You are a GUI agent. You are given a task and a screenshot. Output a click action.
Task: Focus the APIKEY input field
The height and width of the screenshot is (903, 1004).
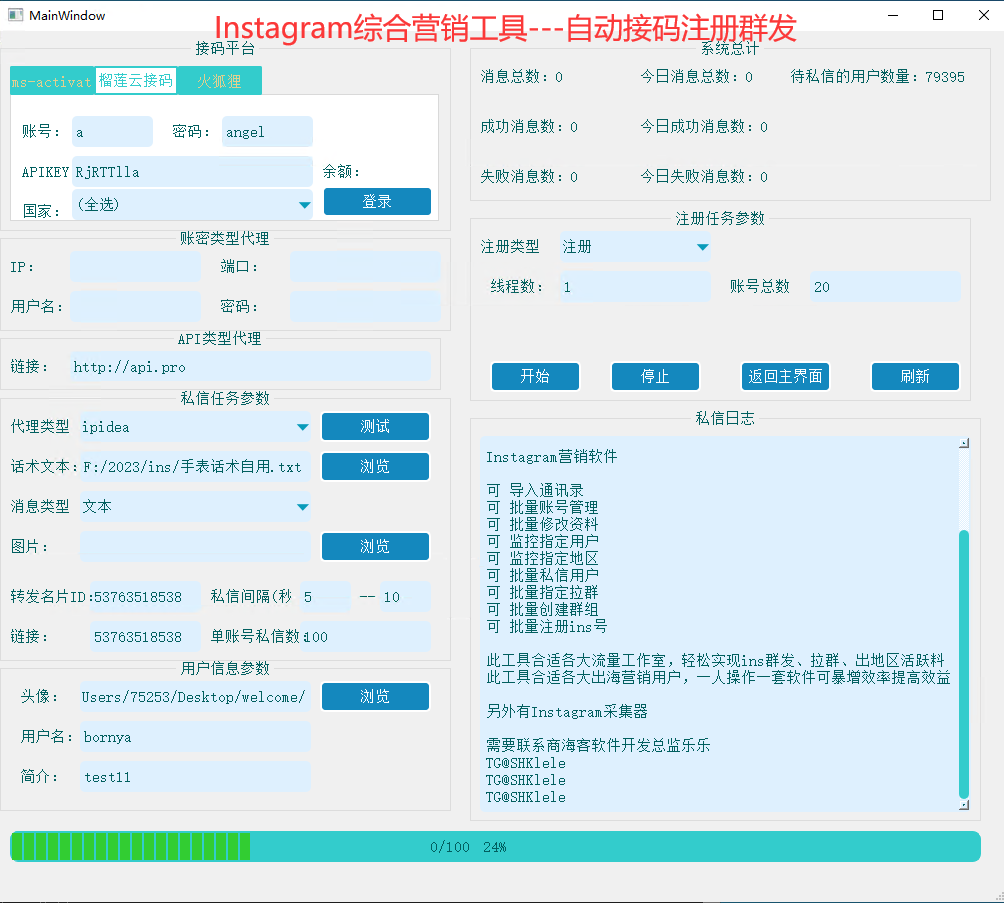pos(192,172)
